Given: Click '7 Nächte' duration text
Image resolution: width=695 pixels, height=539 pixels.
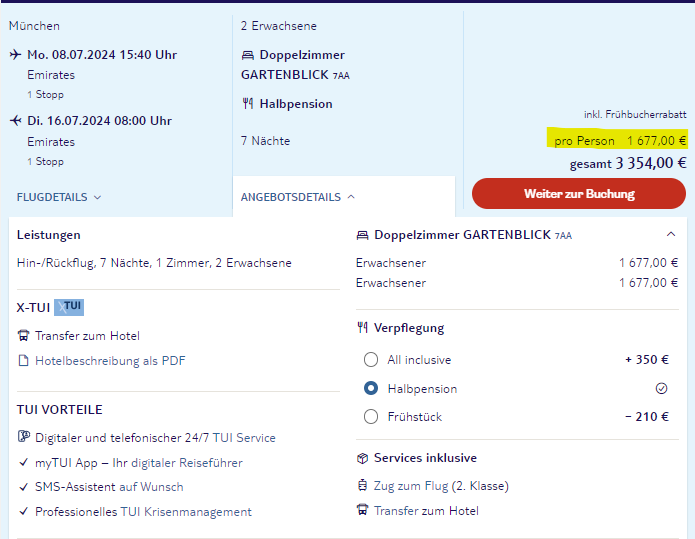Looking at the screenshot, I should (x=266, y=141).
